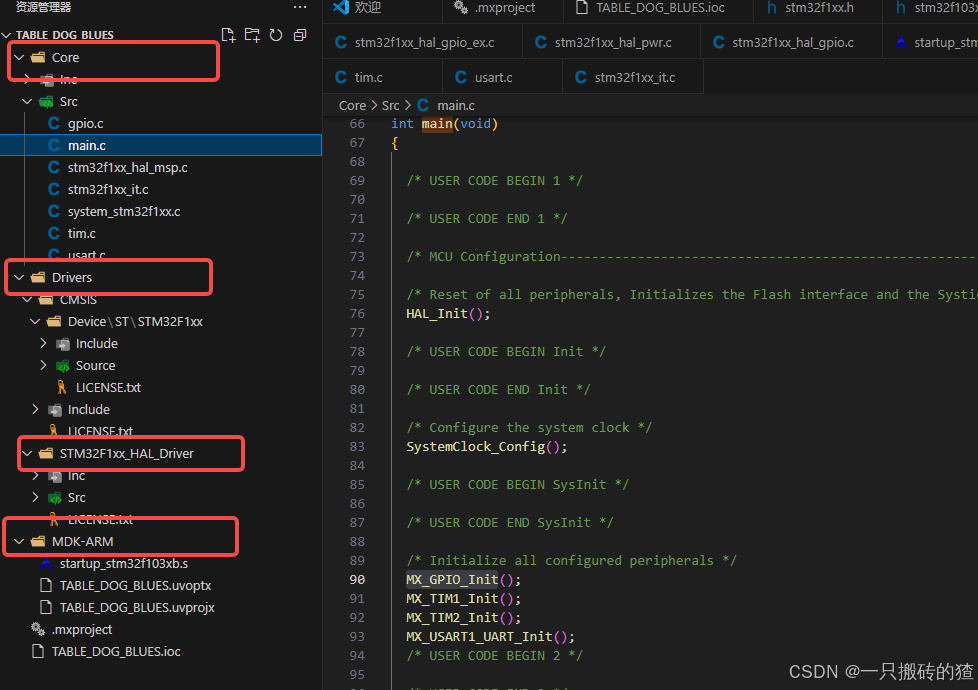This screenshot has height=690, width=978.
Task: Click Src in the breadcrumb path
Action: [x=390, y=105]
